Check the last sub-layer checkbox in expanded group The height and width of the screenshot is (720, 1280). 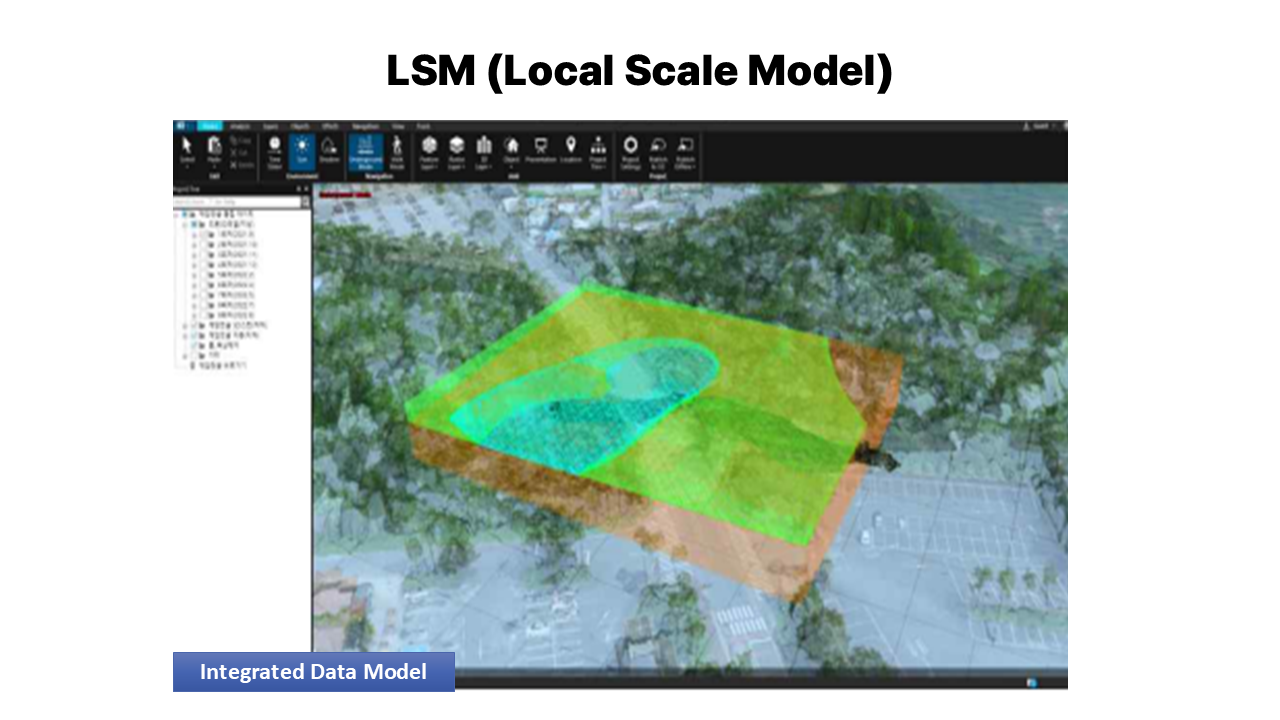pyautogui.click(x=203, y=315)
